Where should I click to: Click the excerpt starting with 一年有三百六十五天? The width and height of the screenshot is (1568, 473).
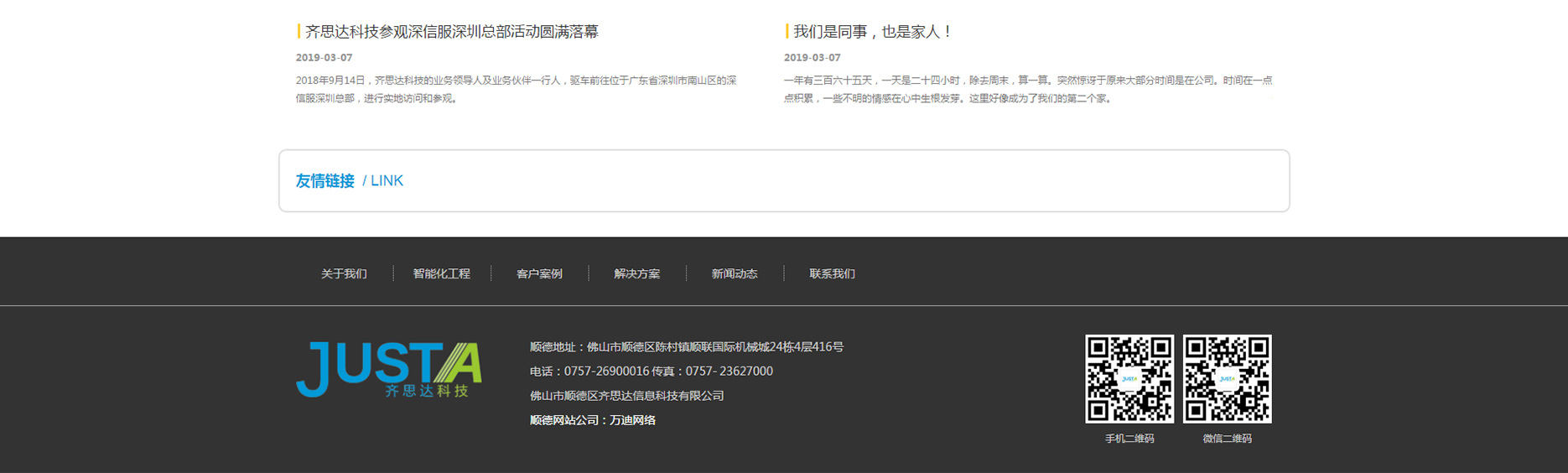coord(1027,89)
